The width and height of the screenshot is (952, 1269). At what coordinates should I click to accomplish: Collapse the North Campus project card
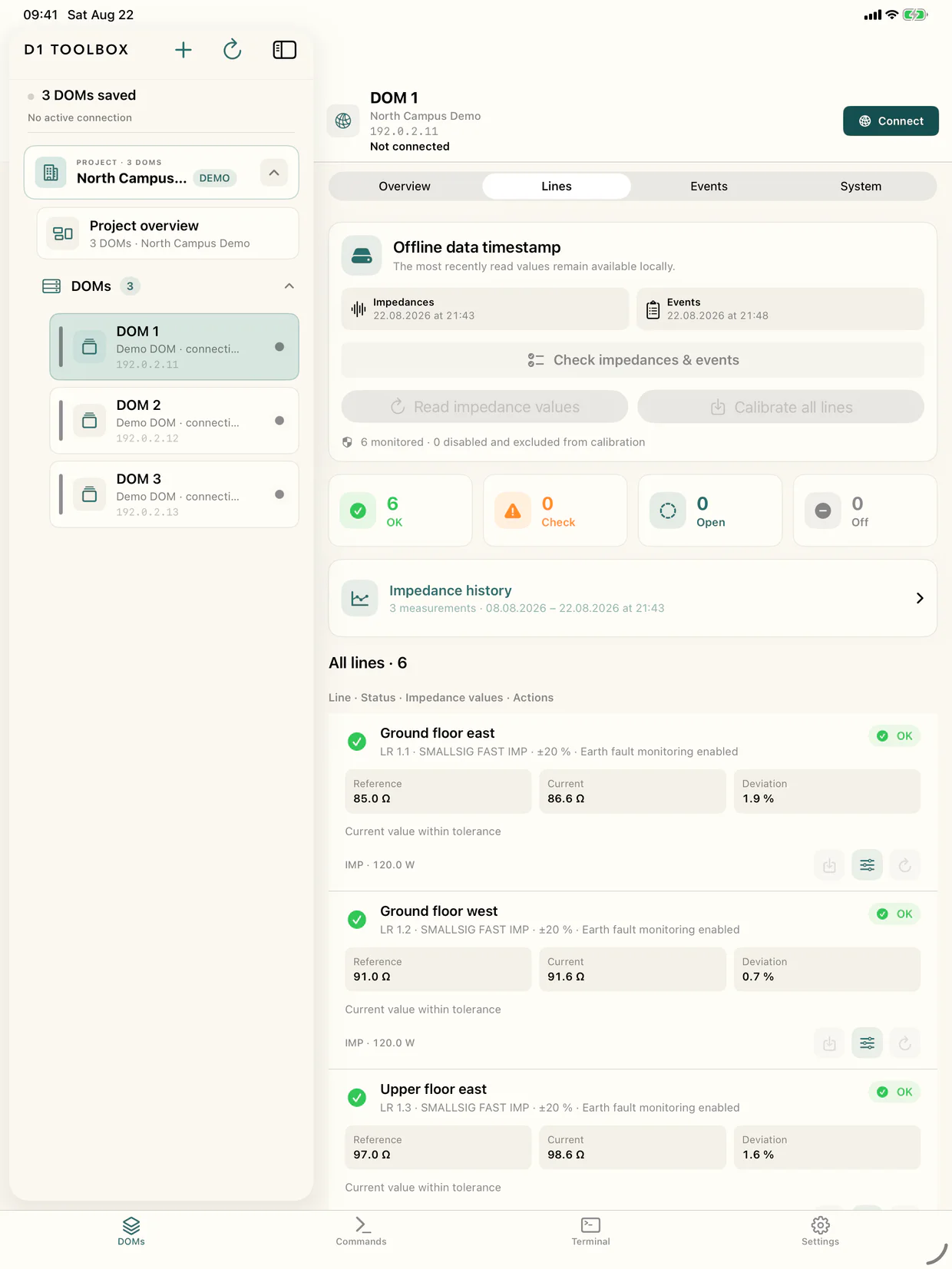pos(274,173)
